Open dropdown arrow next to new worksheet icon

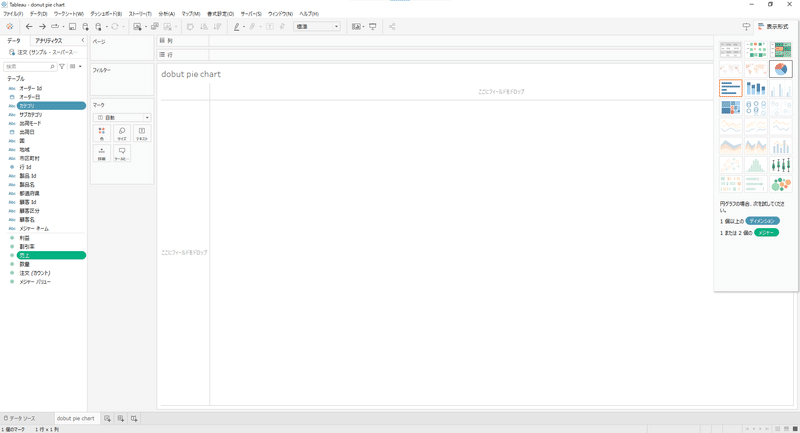(145, 27)
